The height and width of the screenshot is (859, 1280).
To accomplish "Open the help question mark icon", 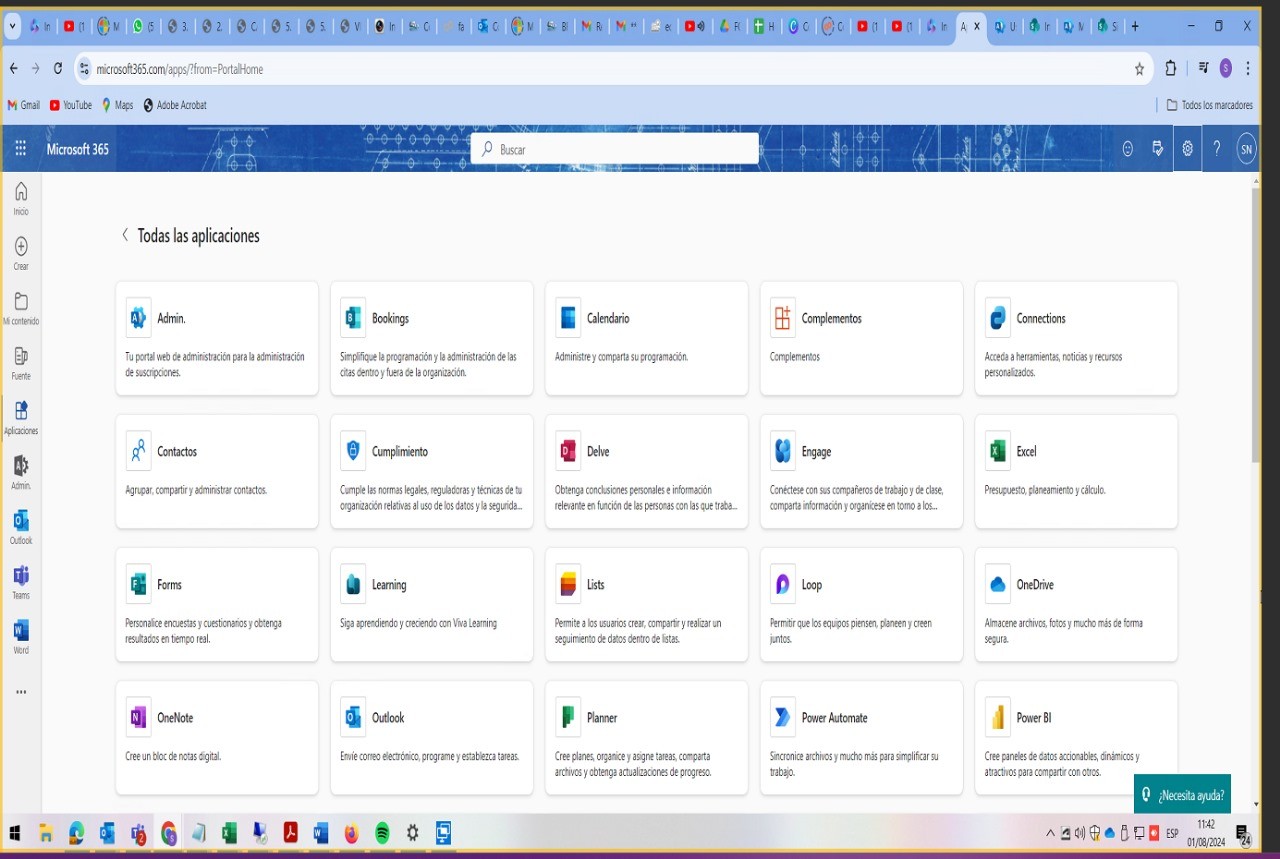I will point(1217,149).
